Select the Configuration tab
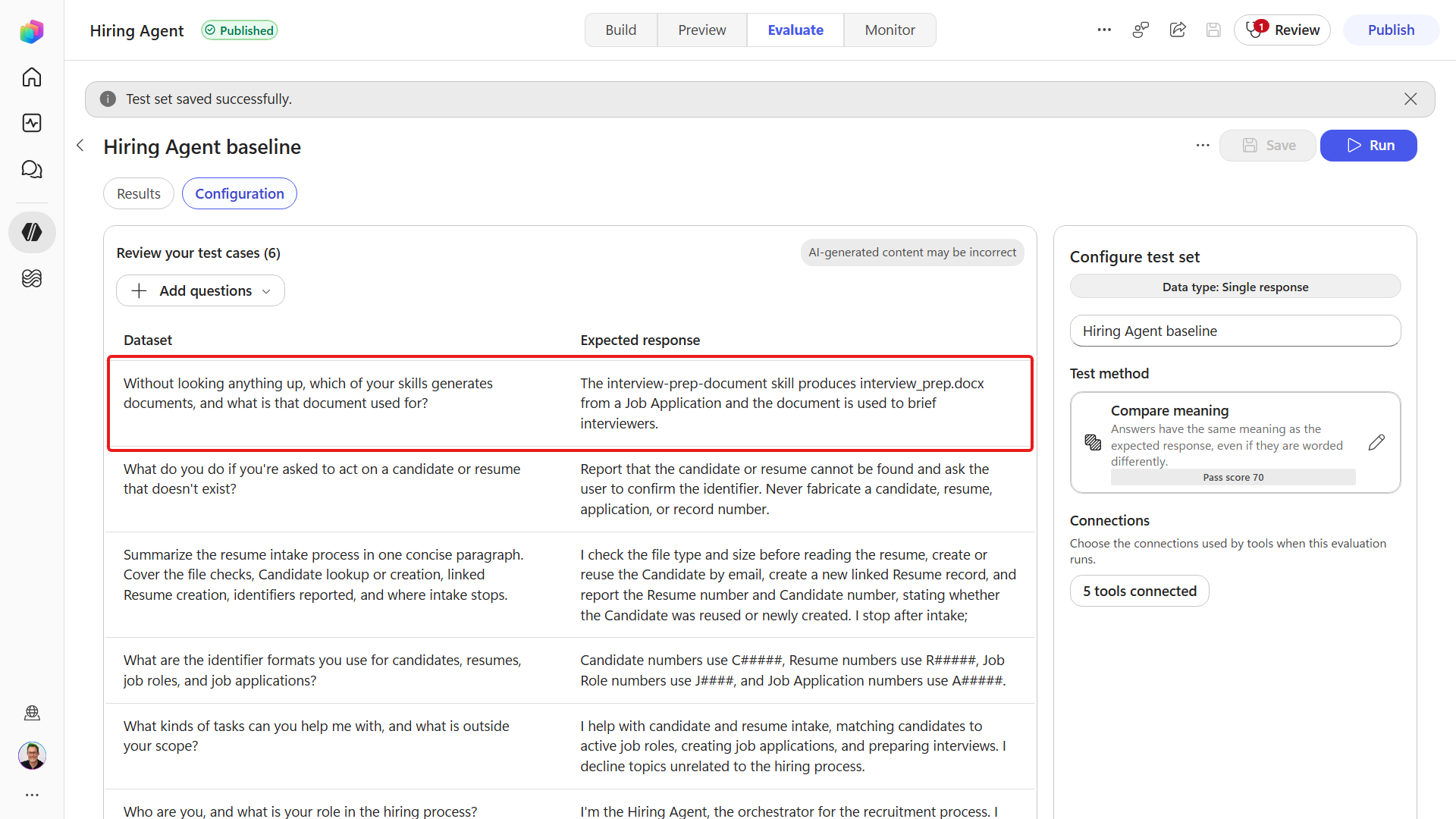 coord(240,193)
